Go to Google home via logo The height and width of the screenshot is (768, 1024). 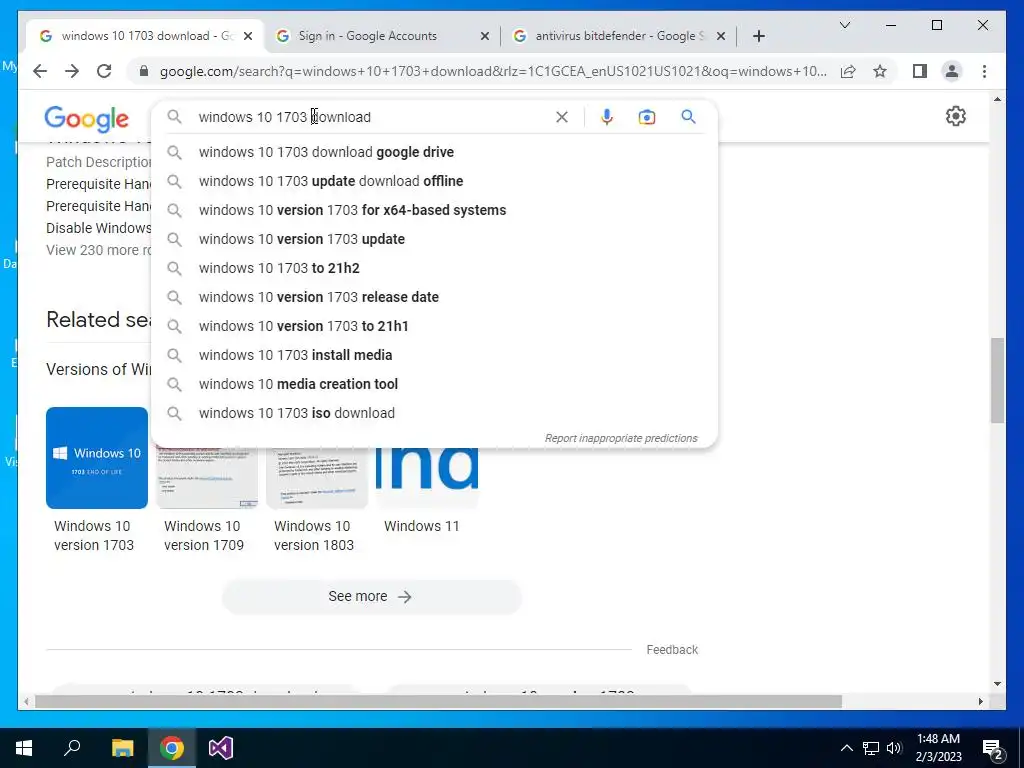pos(86,119)
